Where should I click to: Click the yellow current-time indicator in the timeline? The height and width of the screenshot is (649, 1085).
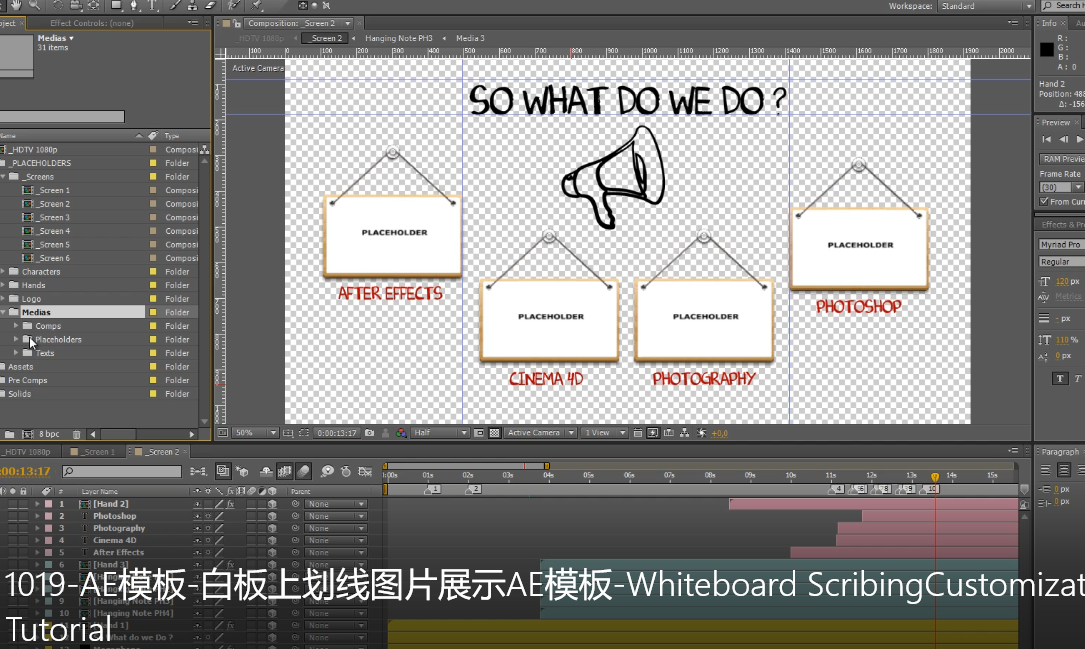(x=935, y=477)
